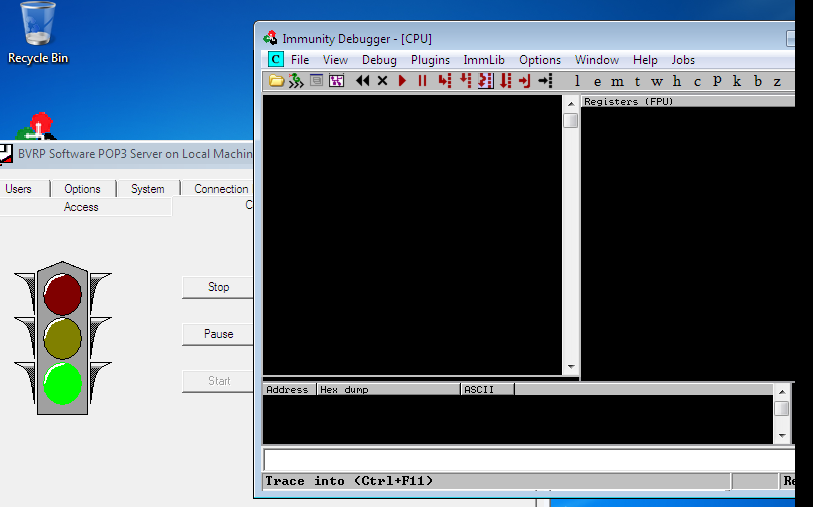Click disabled Start button in POP3 Server
The width and height of the screenshot is (813, 507).
218,381
